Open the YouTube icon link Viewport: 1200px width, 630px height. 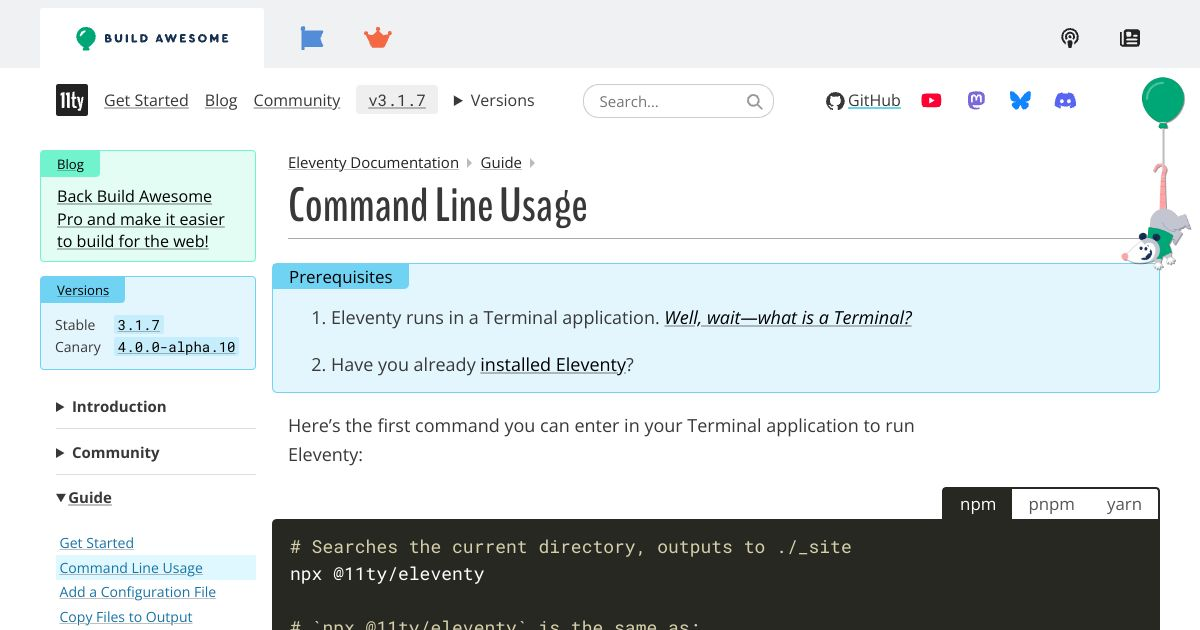931,100
